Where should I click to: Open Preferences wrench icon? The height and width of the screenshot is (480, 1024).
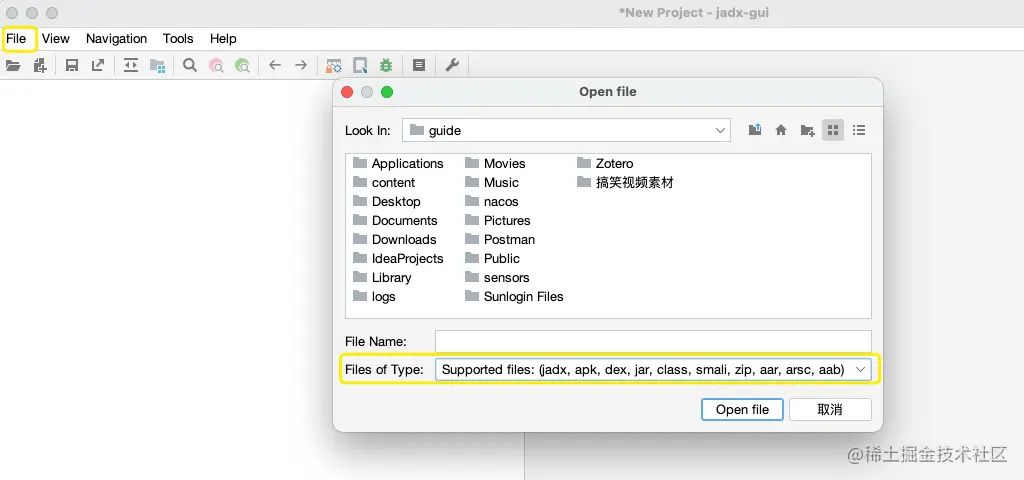(452, 65)
